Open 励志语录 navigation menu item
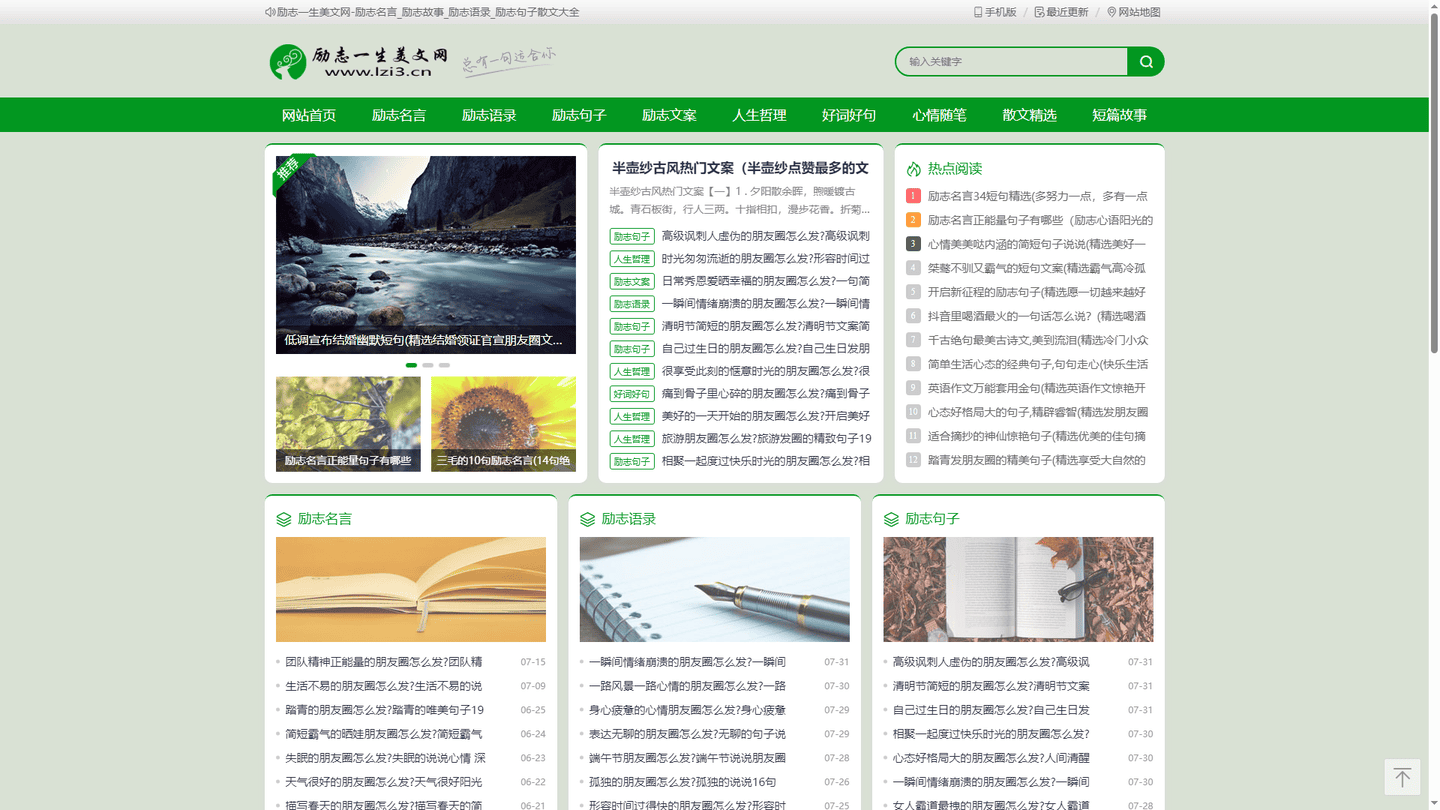This screenshot has width=1440, height=810. tap(489, 115)
